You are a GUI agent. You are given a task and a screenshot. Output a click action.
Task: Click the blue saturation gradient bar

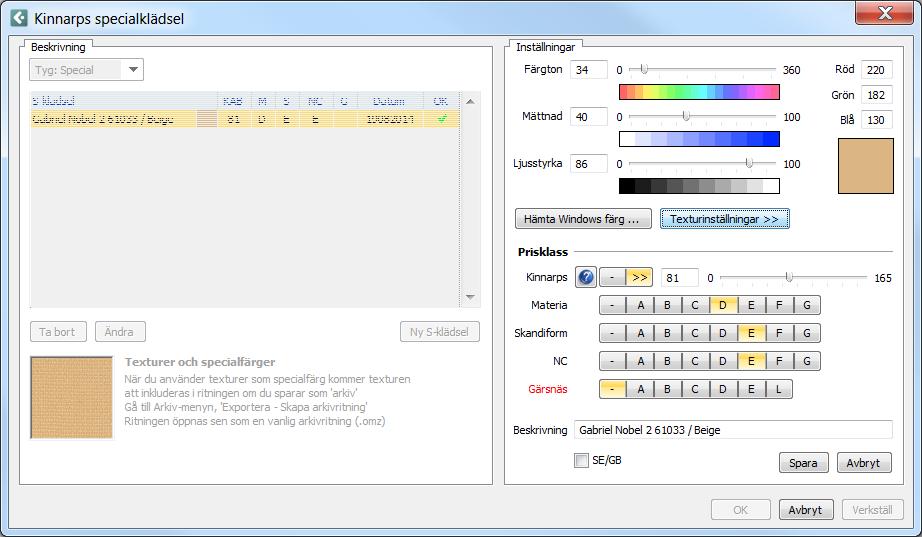(699, 139)
